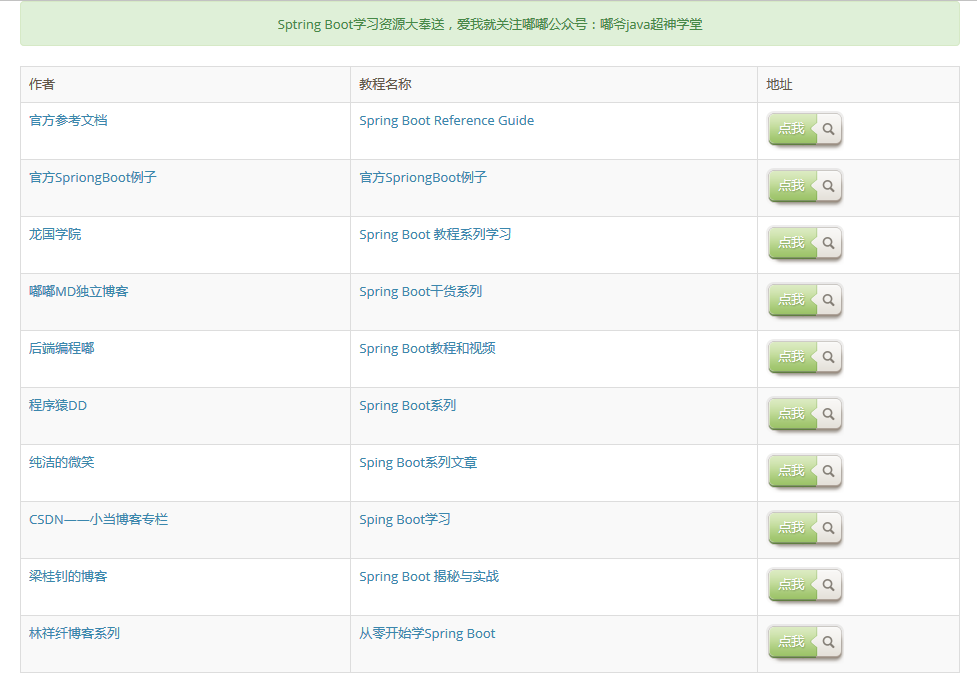The image size is (977, 681).
Task: Open the Spring Boot Reference Guide link
Action: 446,121
